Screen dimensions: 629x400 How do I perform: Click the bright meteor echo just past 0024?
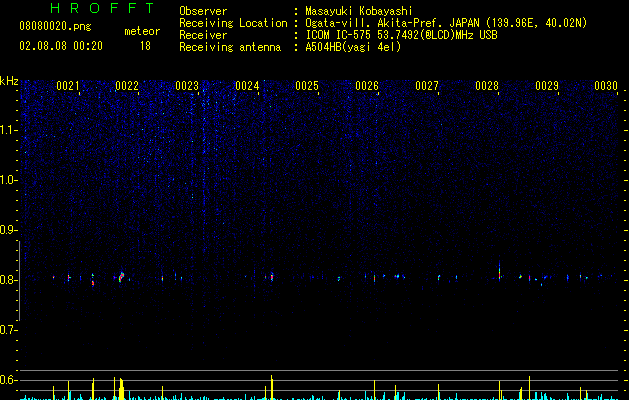pyautogui.click(x=272, y=276)
